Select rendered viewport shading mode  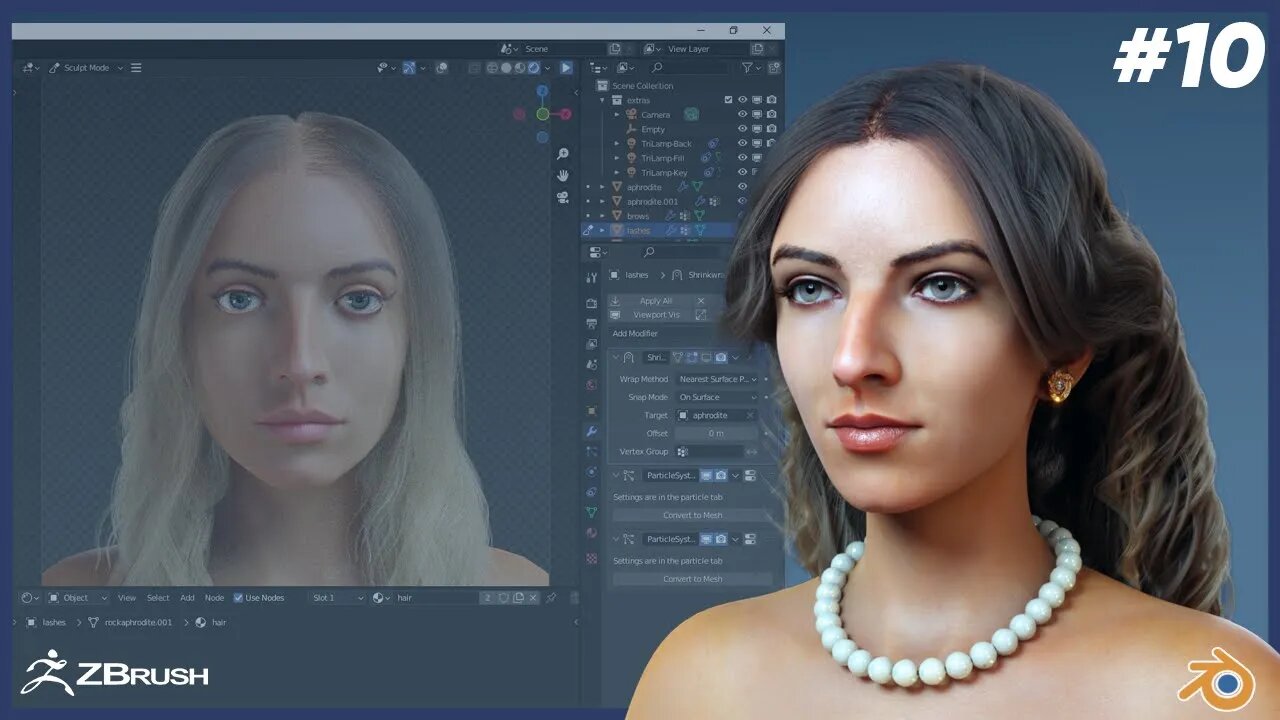tap(534, 68)
